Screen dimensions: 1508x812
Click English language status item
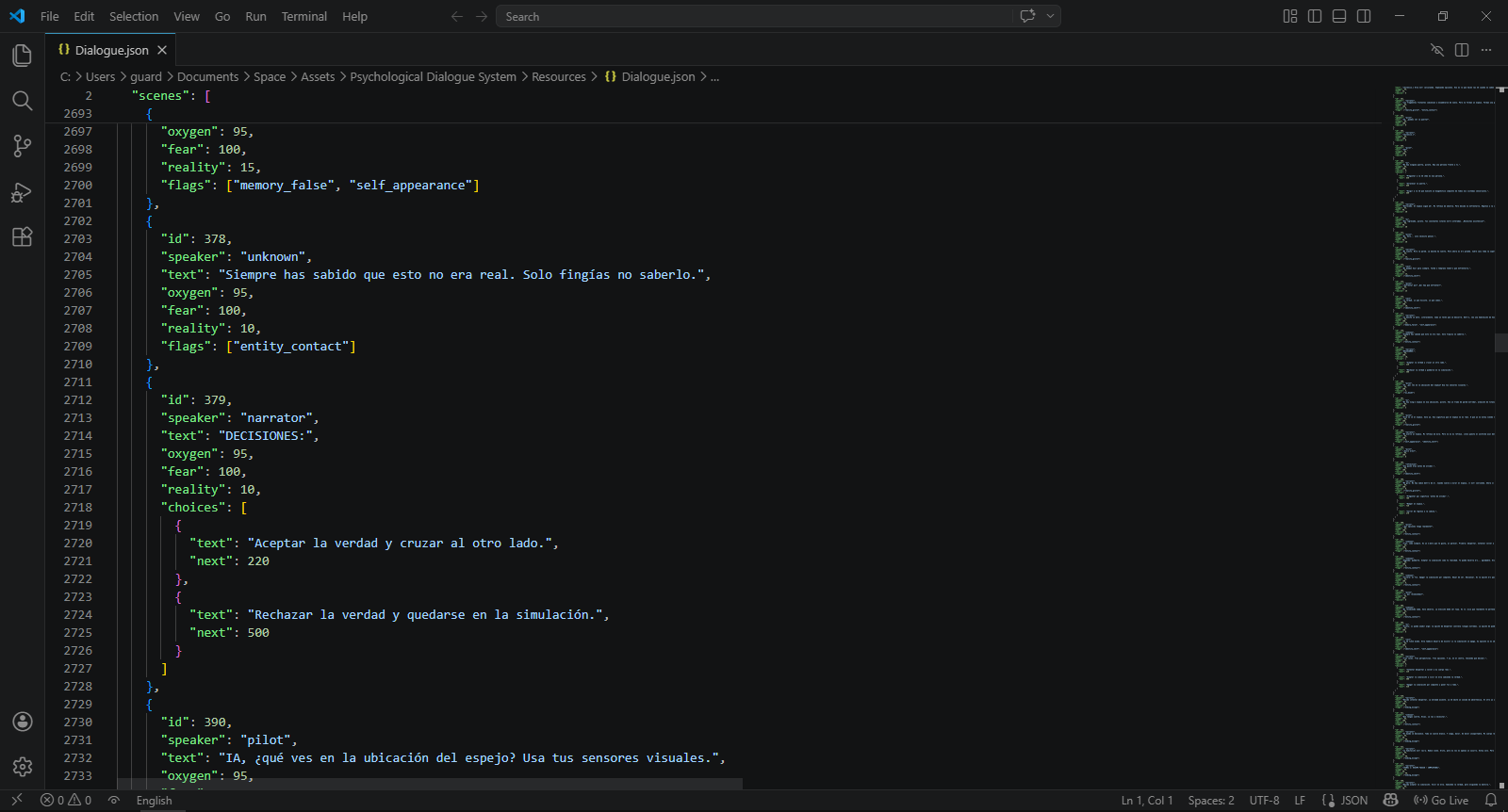click(x=155, y=801)
